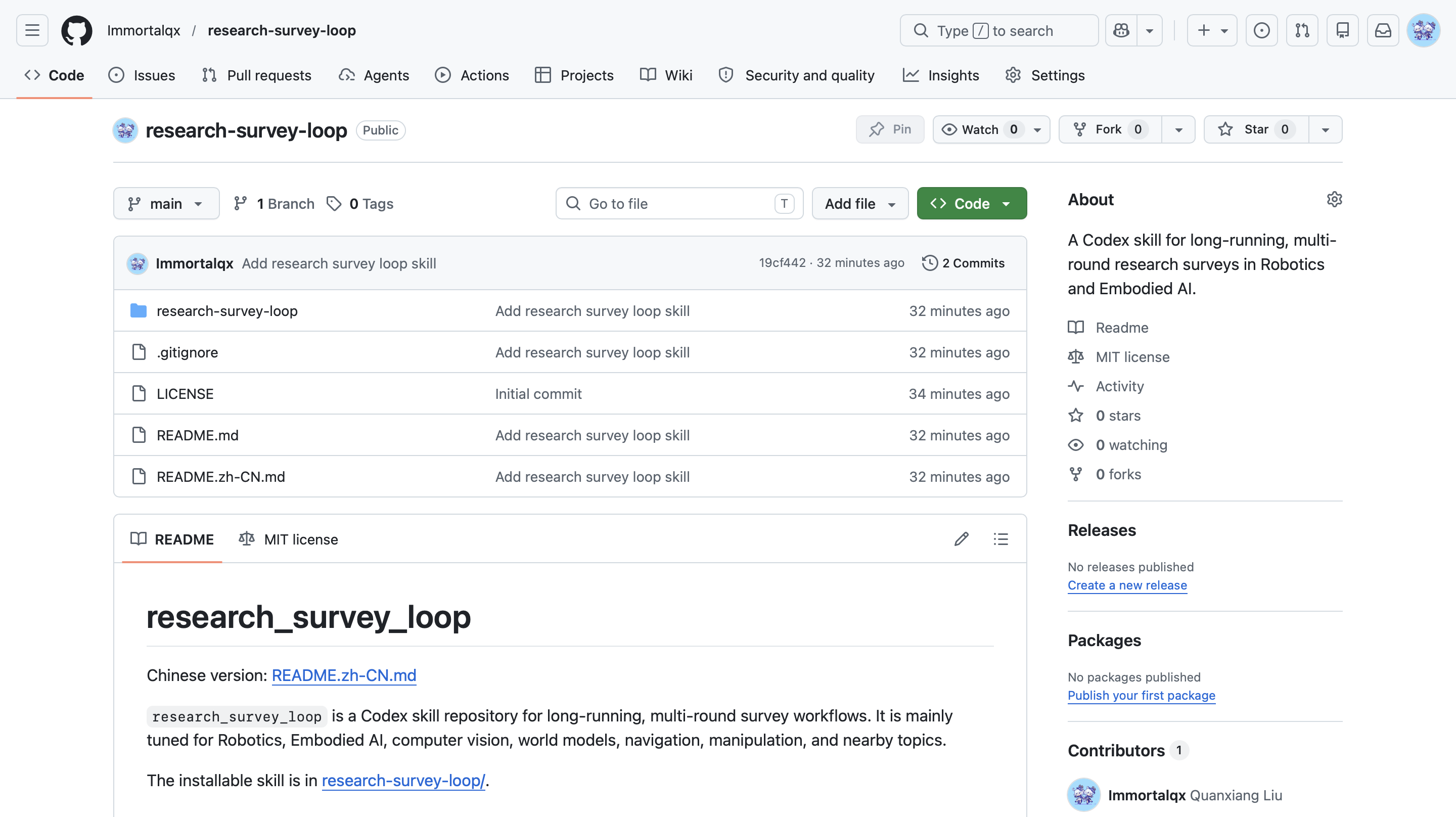This screenshot has width=1456, height=817.
Task: Open the issues header icon
Action: 1261,30
